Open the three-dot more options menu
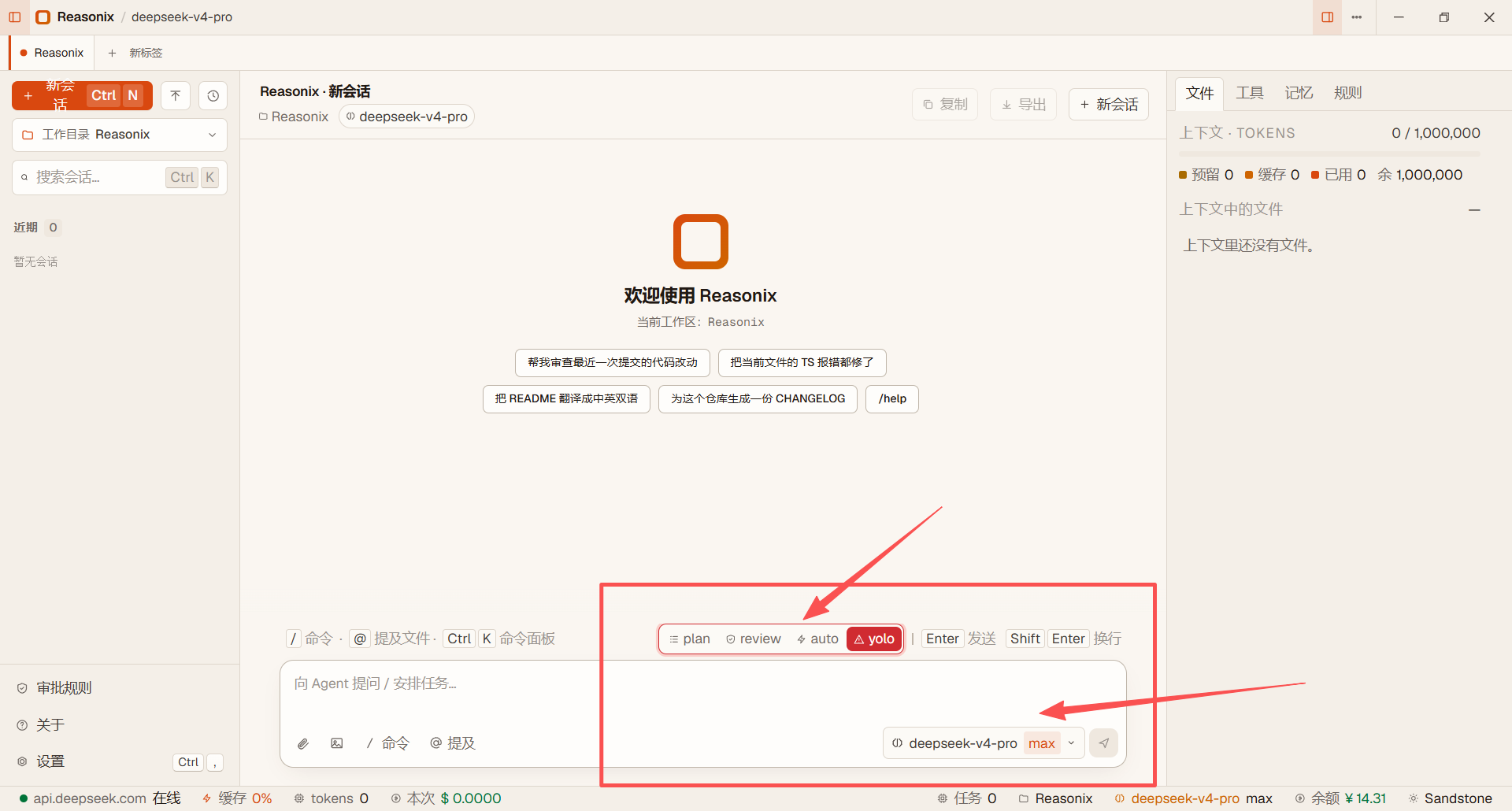The height and width of the screenshot is (811, 1512). tap(1357, 17)
